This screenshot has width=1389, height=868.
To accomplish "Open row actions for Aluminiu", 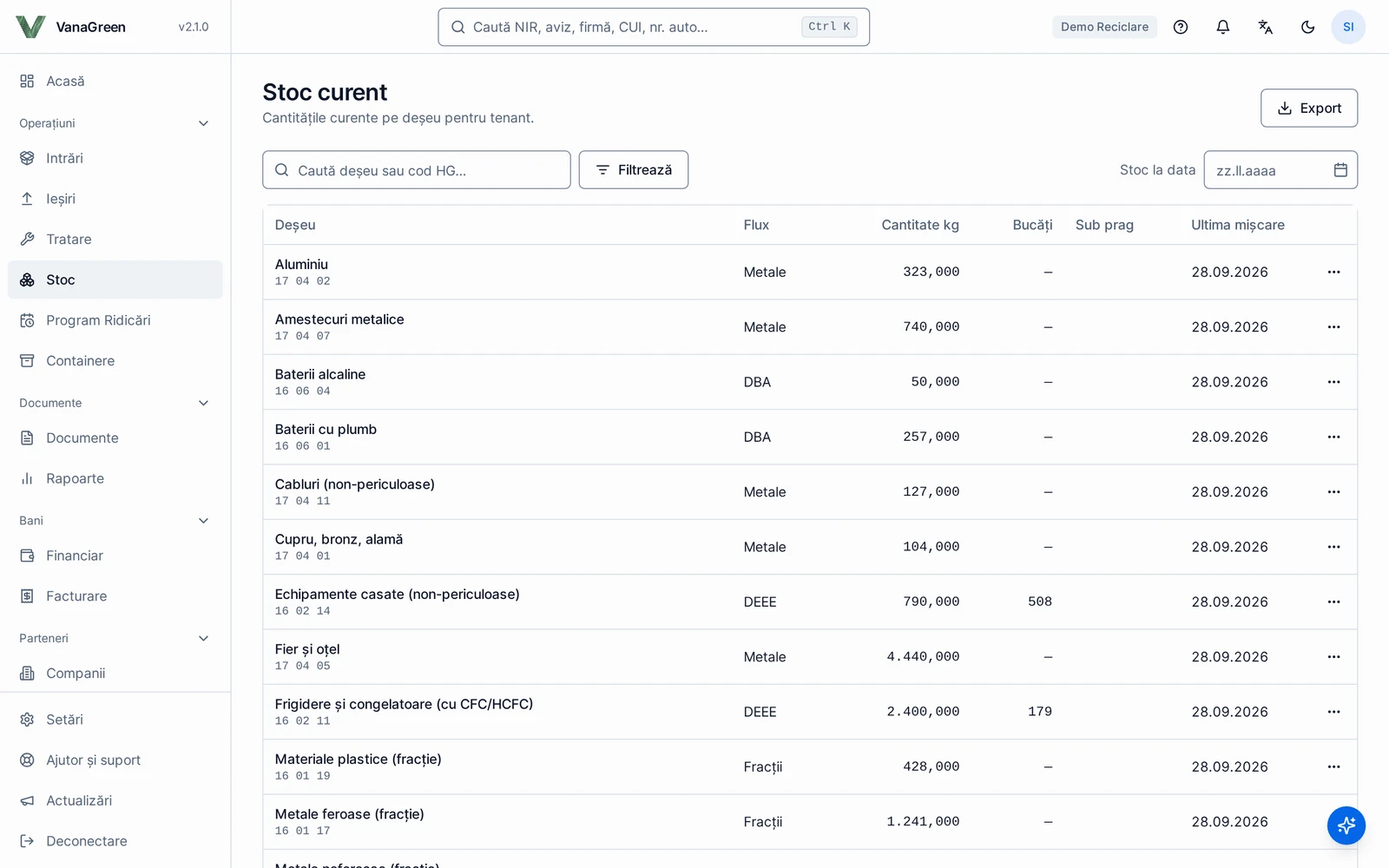I will pyautogui.click(x=1333, y=272).
